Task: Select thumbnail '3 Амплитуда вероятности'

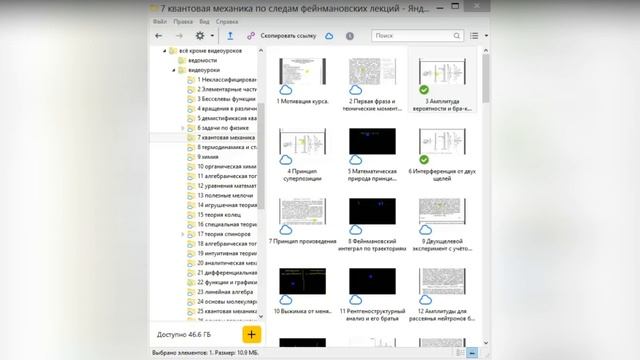Action: coord(442,71)
